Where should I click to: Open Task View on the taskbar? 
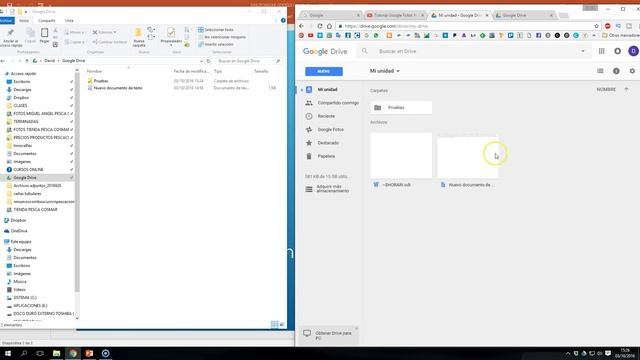pos(40,353)
